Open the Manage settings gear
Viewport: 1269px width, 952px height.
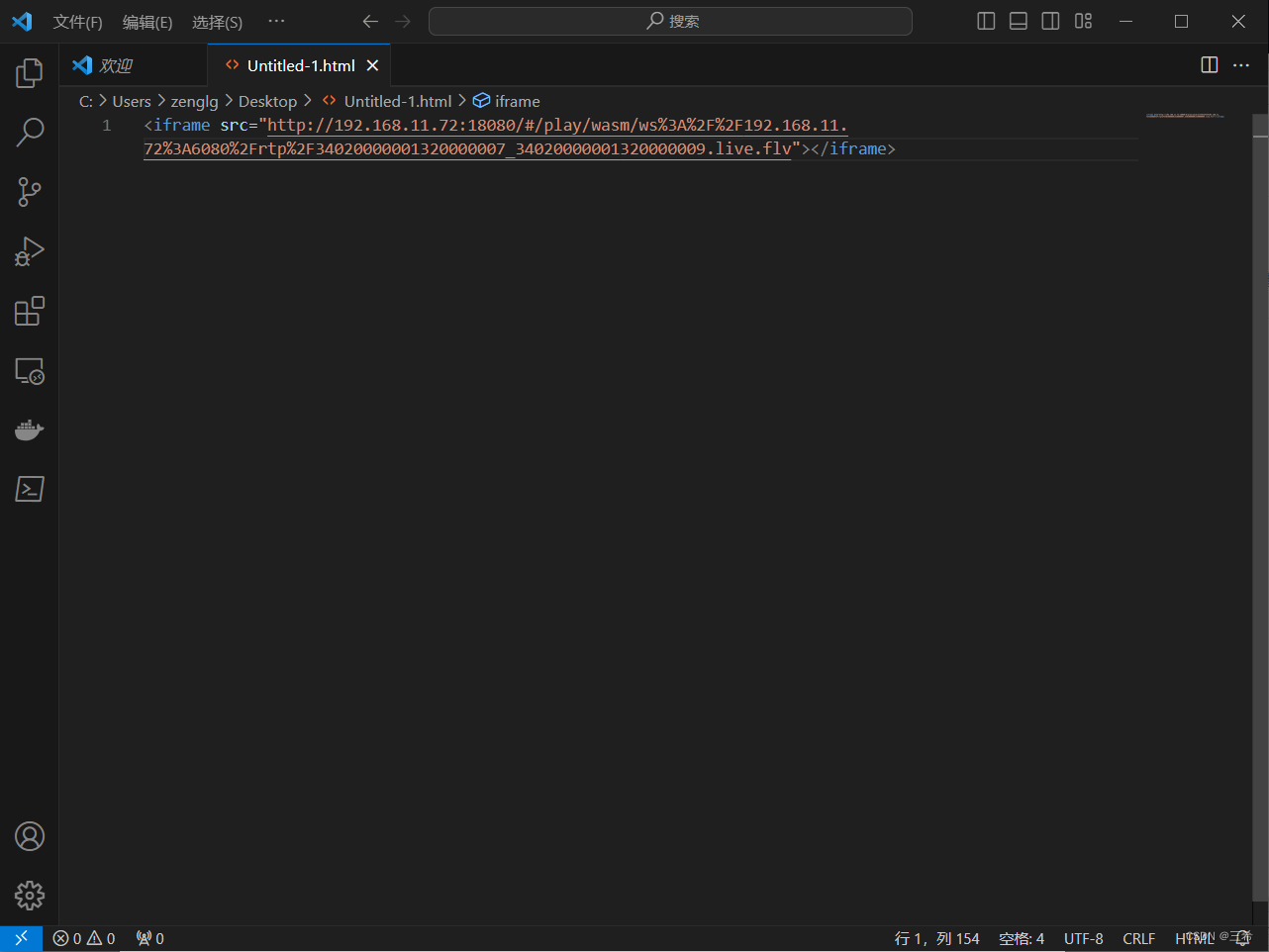pos(30,896)
